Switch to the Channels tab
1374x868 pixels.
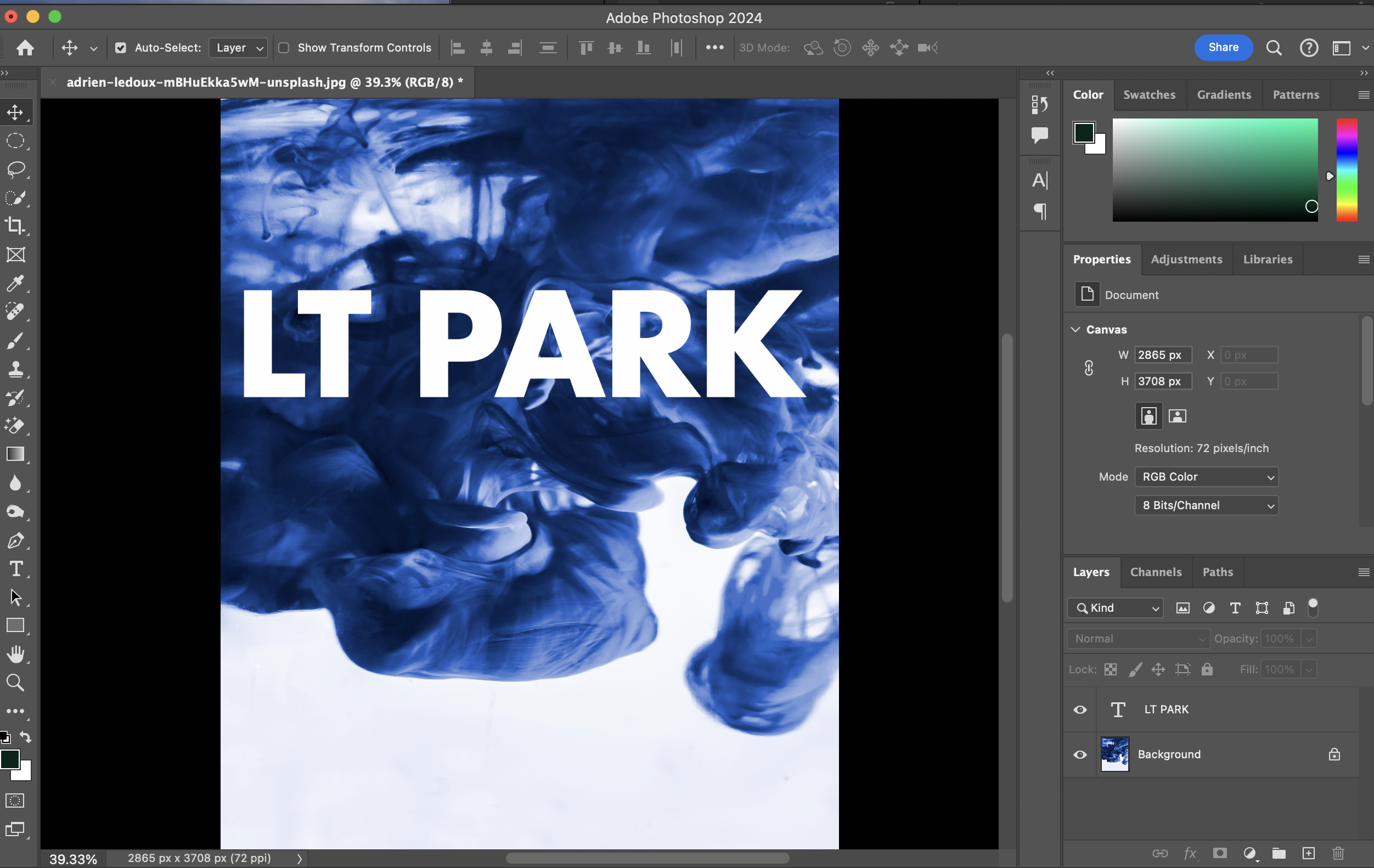pyautogui.click(x=1156, y=572)
